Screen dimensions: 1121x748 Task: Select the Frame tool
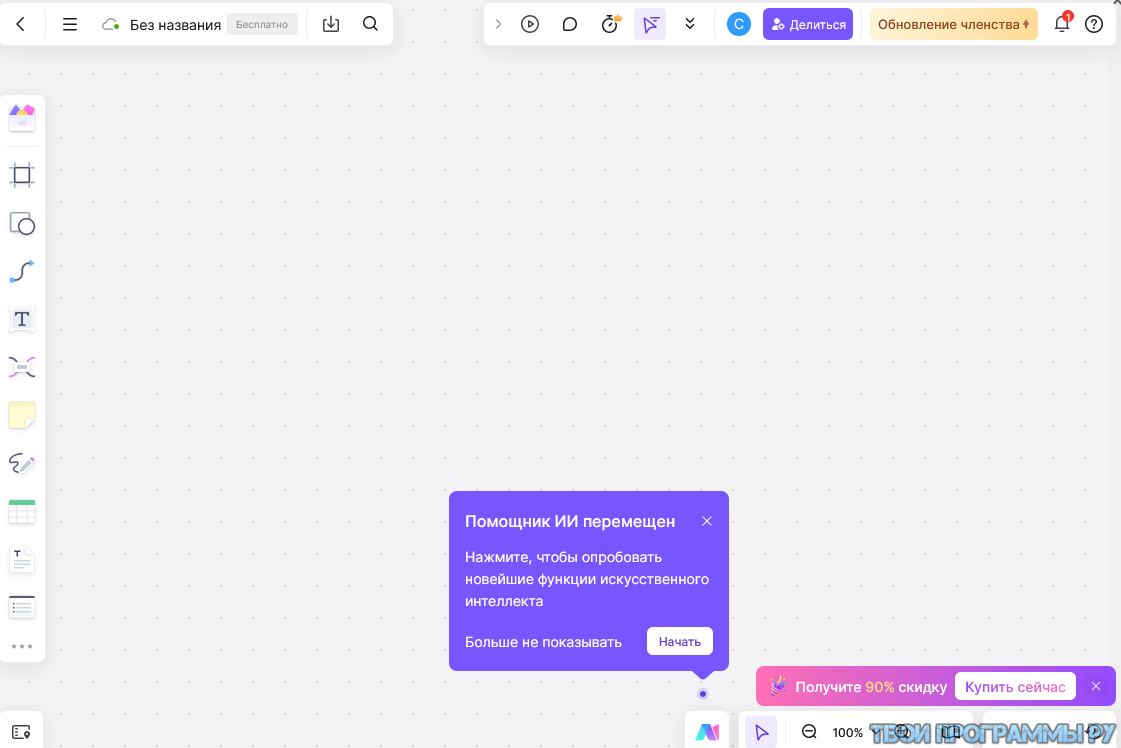pos(22,175)
